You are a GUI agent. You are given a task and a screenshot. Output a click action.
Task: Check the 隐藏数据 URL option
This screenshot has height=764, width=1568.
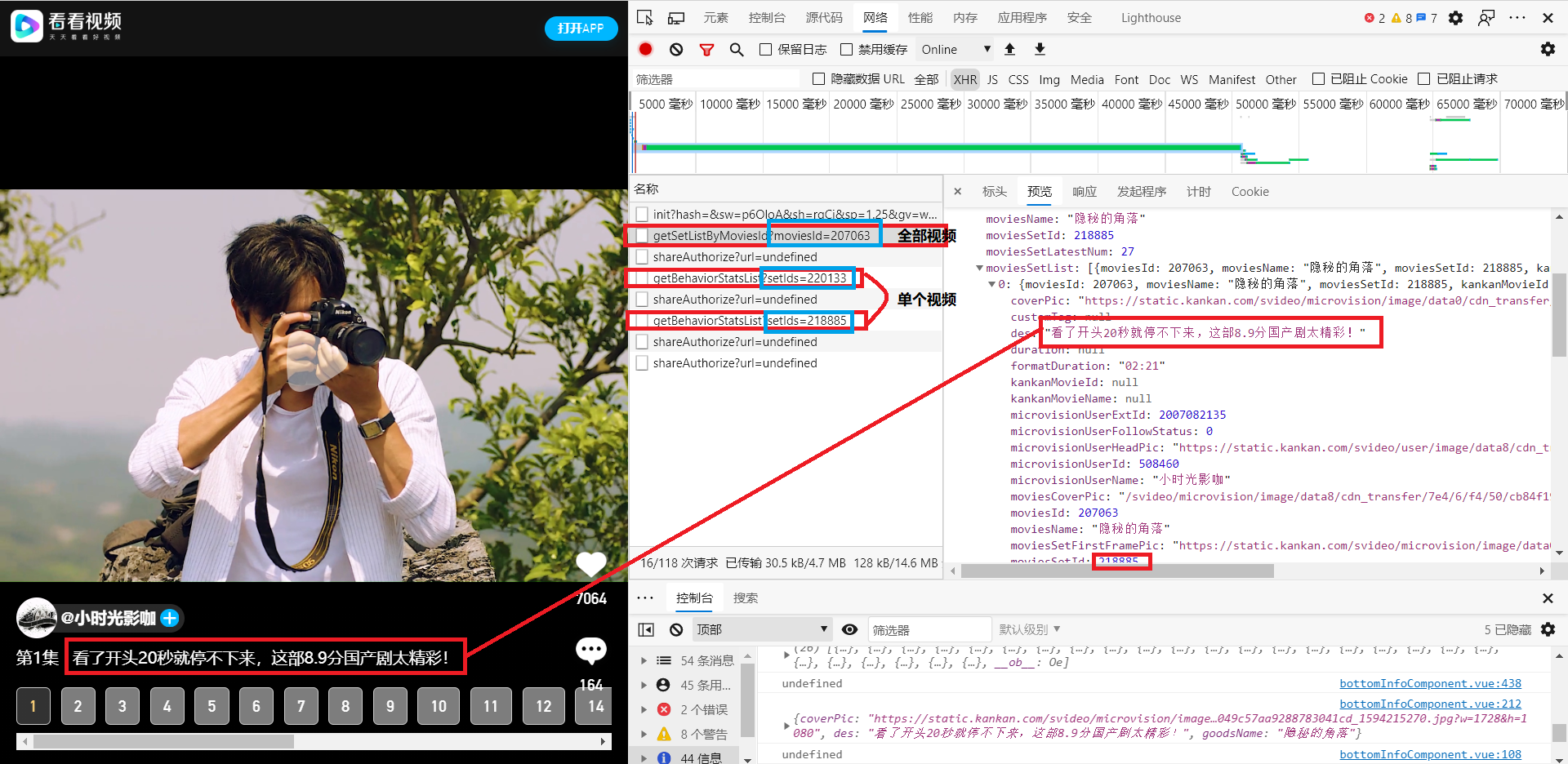(818, 79)
